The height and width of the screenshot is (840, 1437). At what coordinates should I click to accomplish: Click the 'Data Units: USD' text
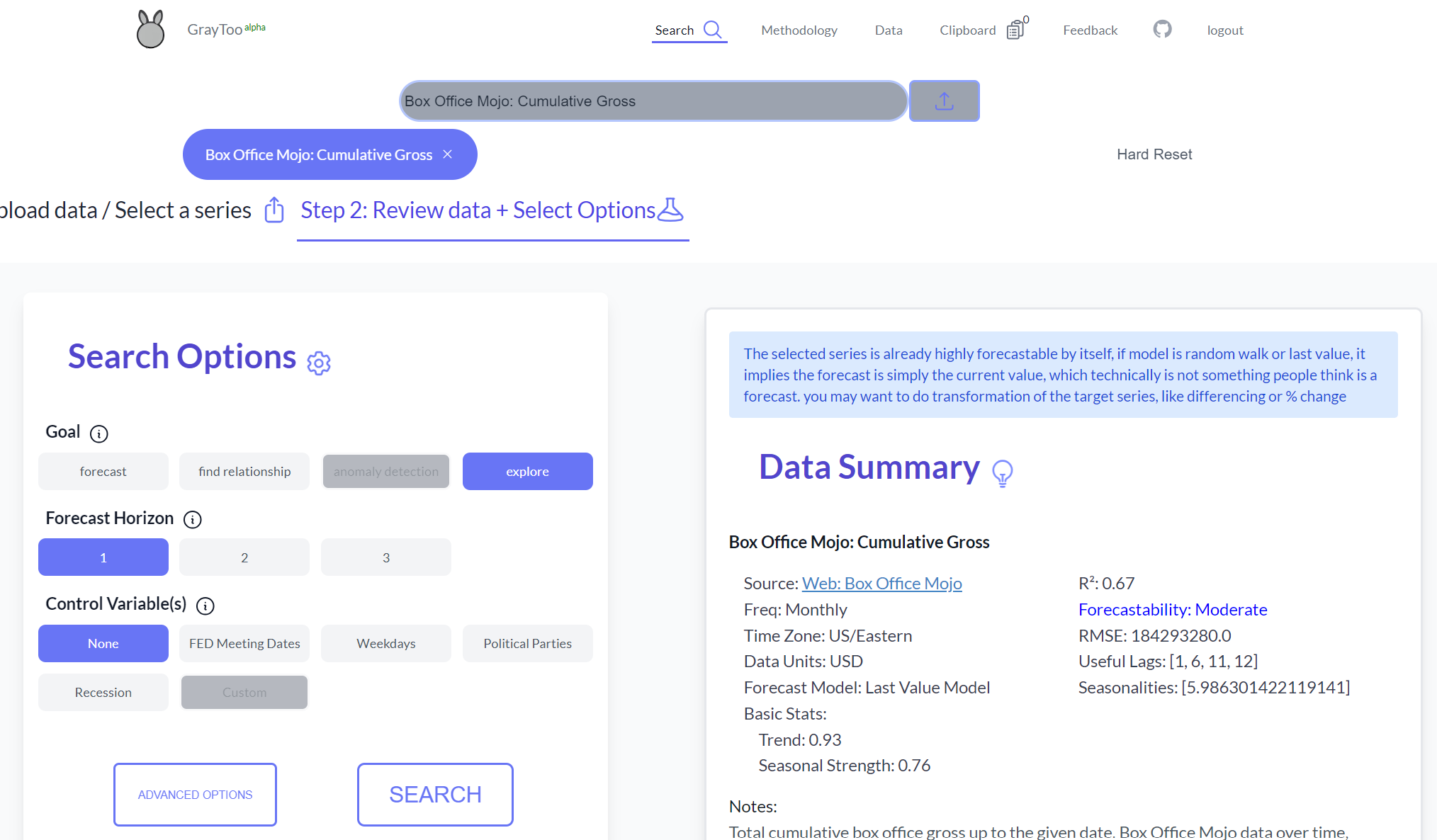click(x=803, y=662)
